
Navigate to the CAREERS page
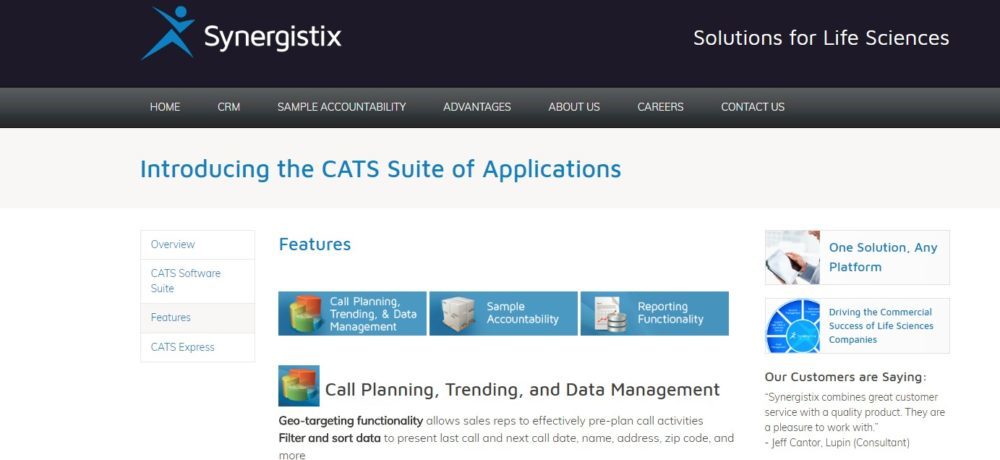[x=661, y=107]
